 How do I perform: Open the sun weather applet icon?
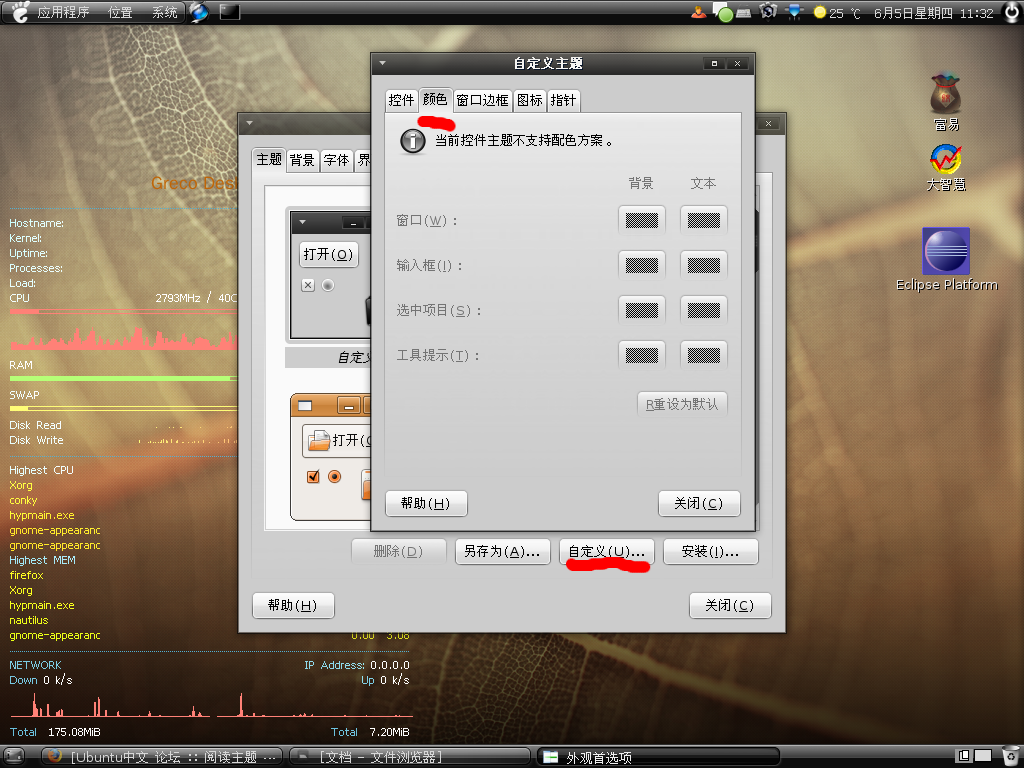click(820, 12)
